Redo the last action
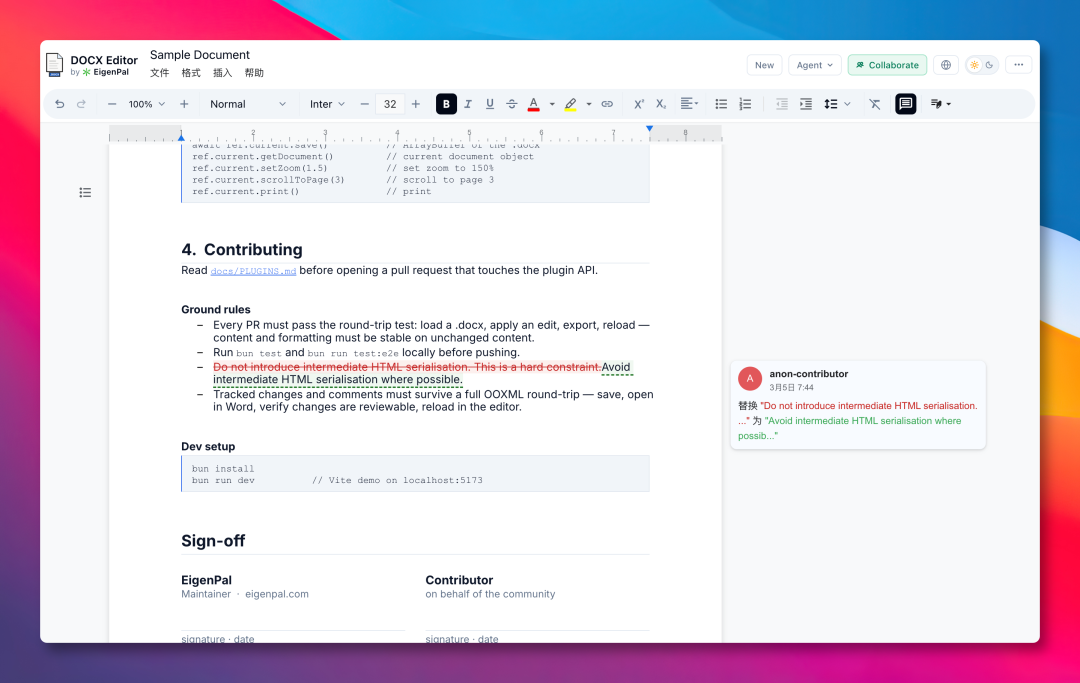Screen dimensions: 1080x683 (x=81, y=104)
